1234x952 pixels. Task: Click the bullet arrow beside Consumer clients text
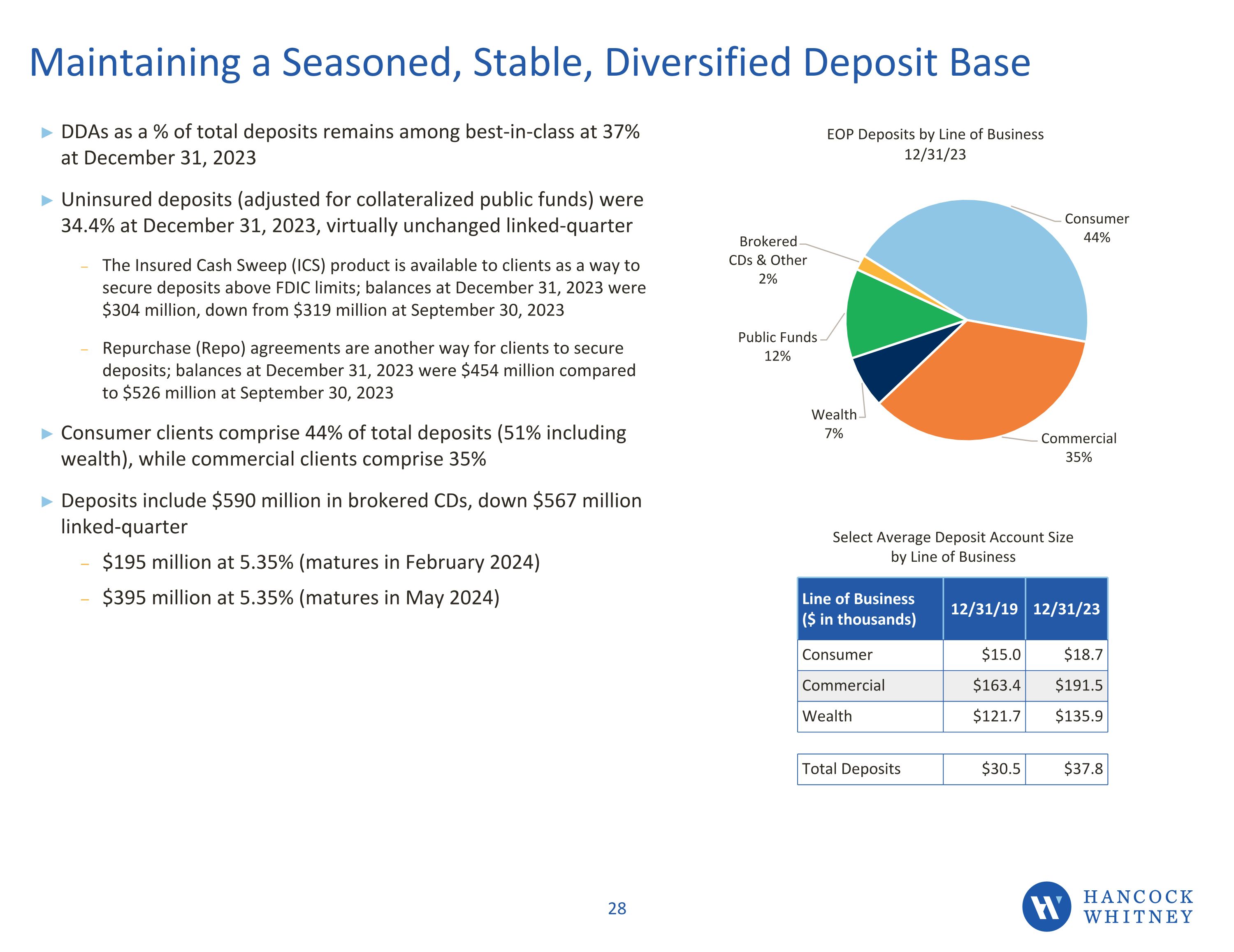[x=47, y=434]
